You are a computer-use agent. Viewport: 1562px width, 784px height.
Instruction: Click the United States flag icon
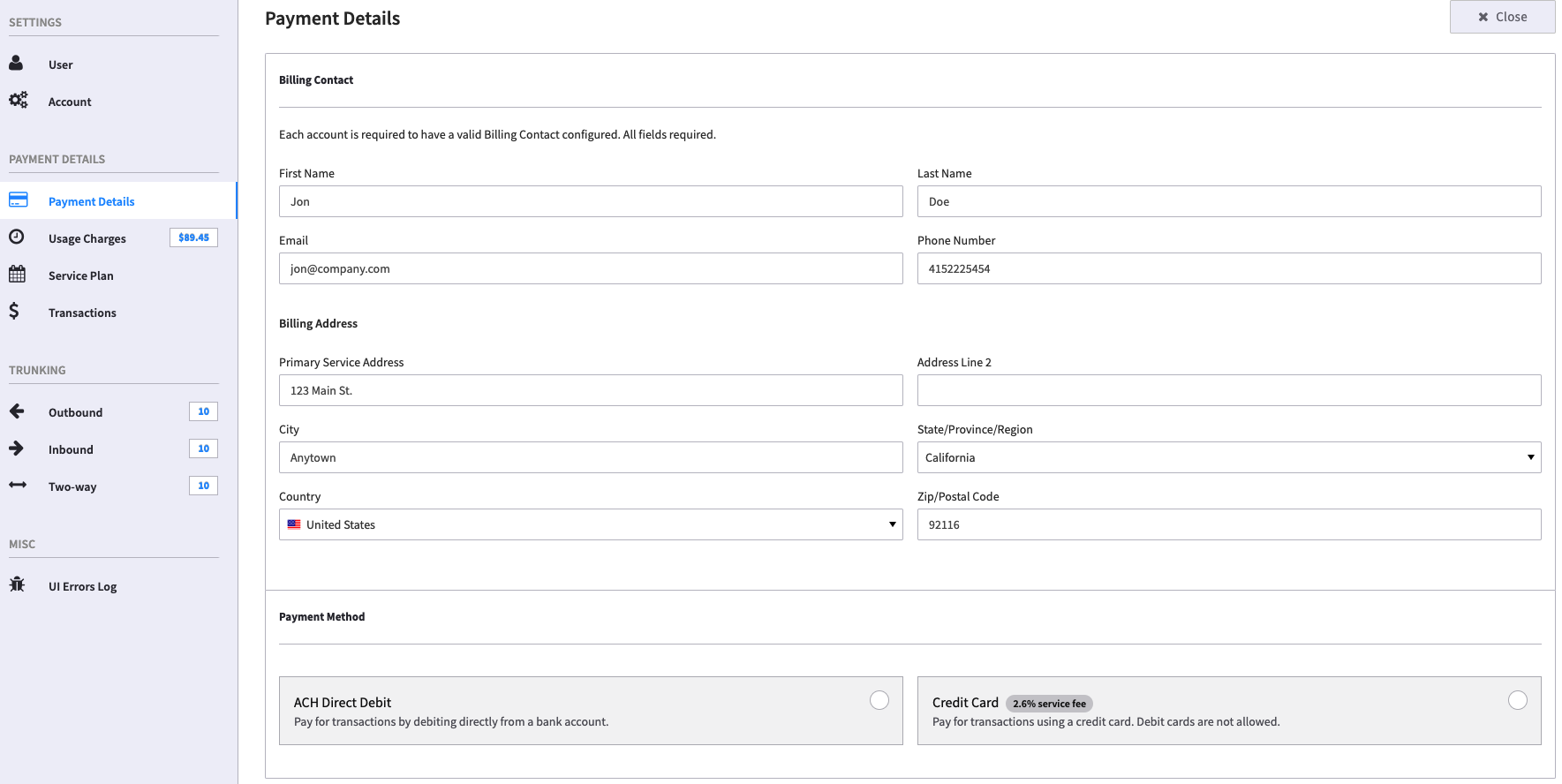coord(294,524)
